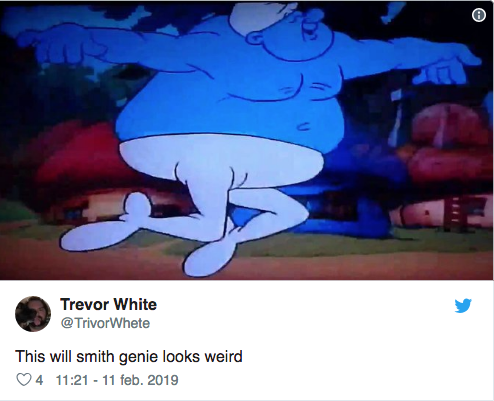The height and width of the screenshot is (401, 494).
Task: Click the character's outstretched left-side hand
Action: coord(62,45)
